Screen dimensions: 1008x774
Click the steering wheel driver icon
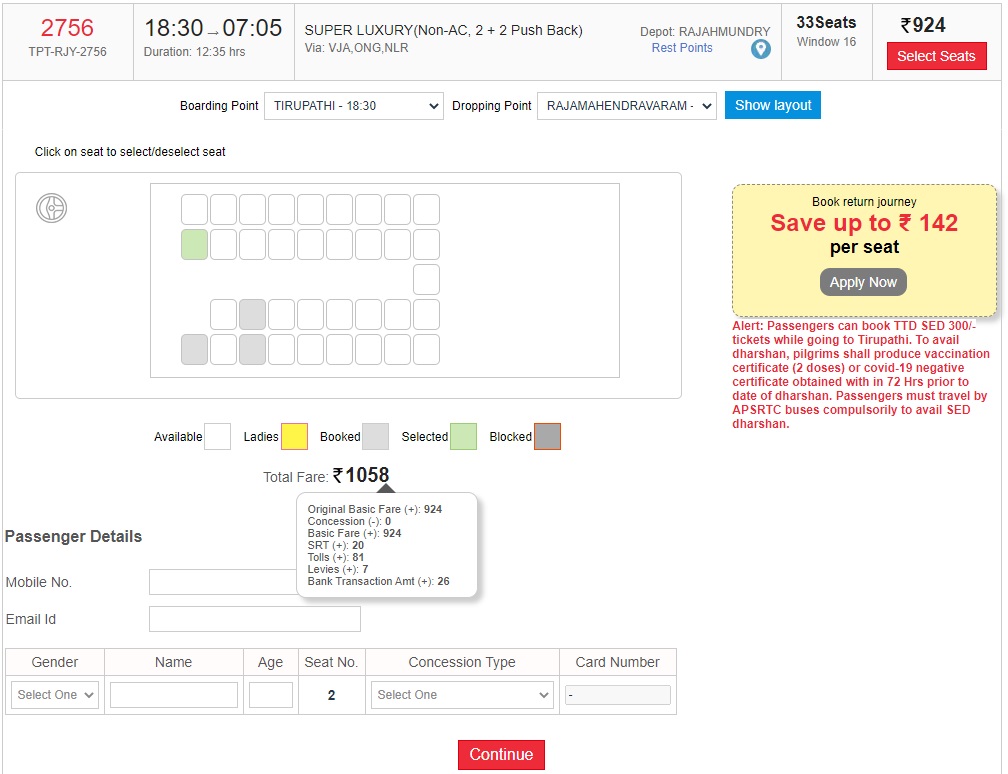point(51,208)
